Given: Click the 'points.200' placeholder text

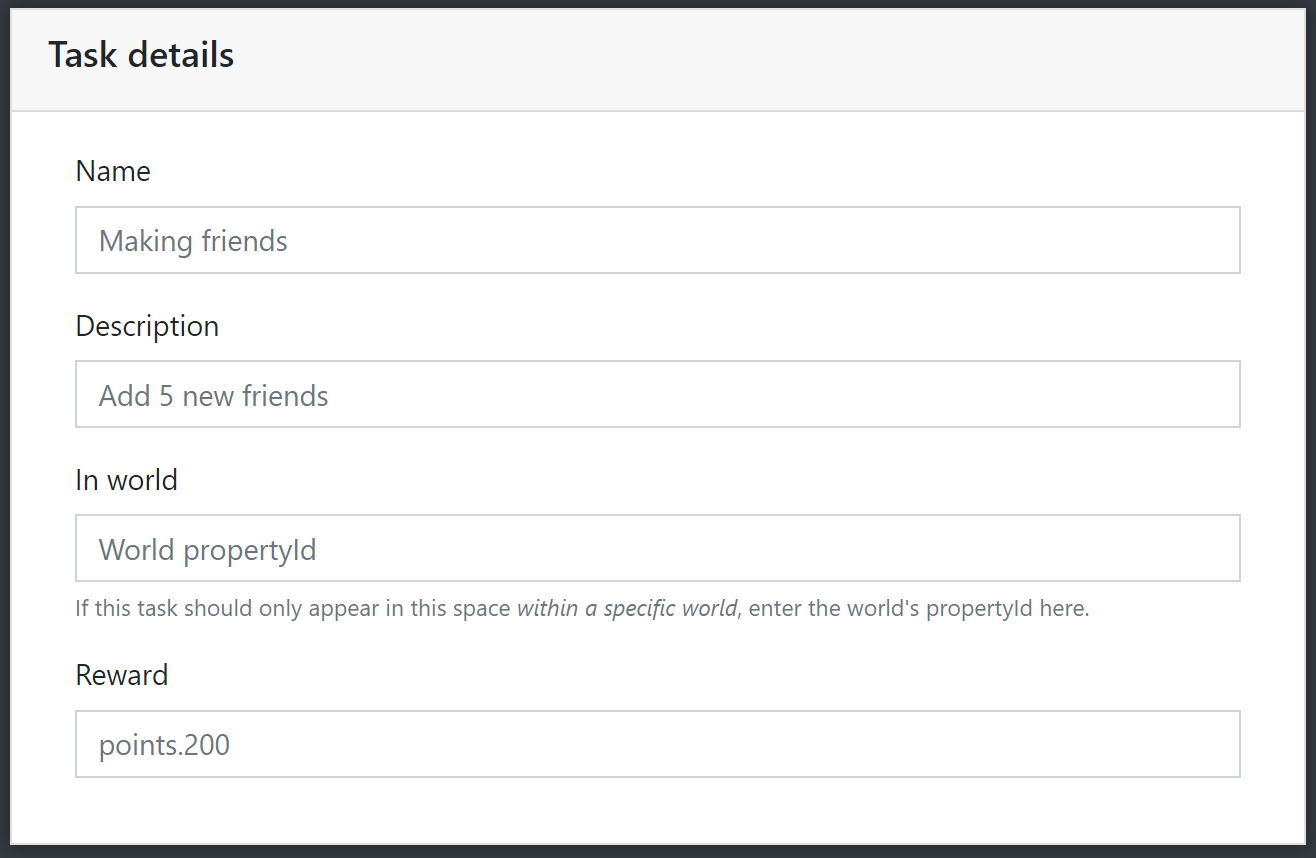Looking at the screenshot, I should (x=164, y=745).
